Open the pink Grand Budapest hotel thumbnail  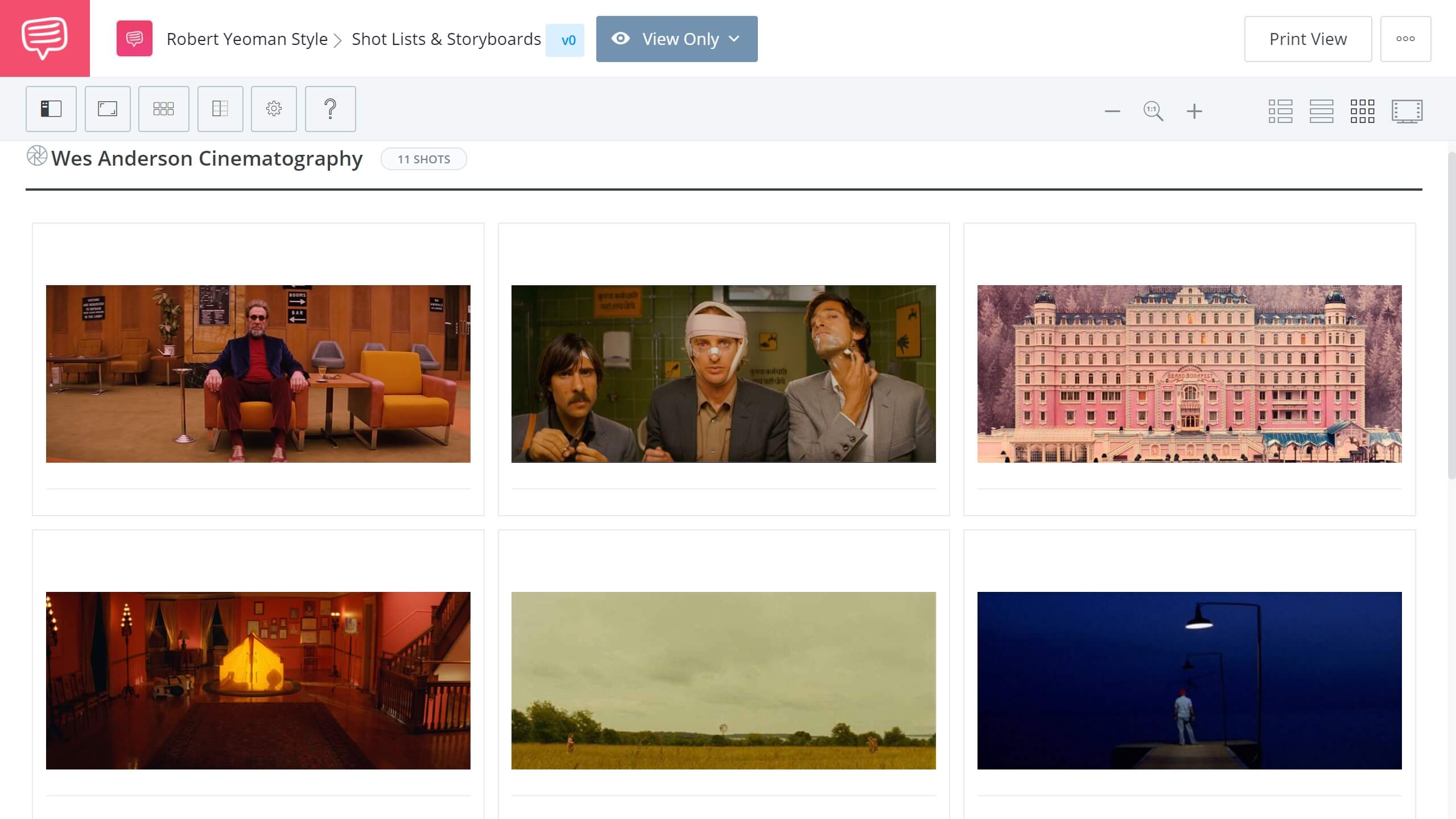(1189, 373)
